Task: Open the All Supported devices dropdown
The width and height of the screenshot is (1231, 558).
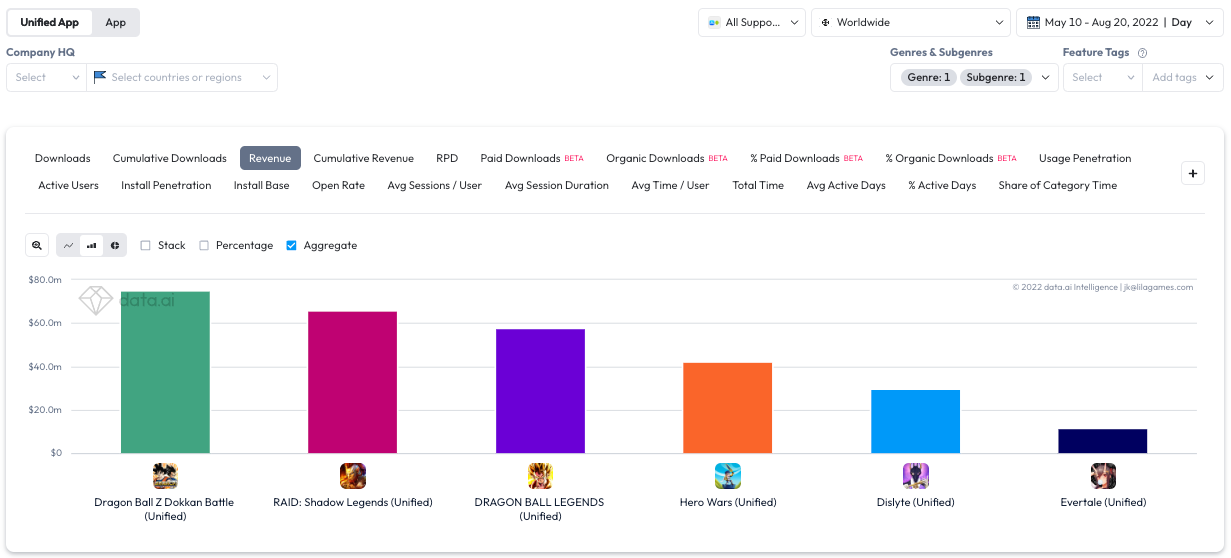Action: coord(752,22)
